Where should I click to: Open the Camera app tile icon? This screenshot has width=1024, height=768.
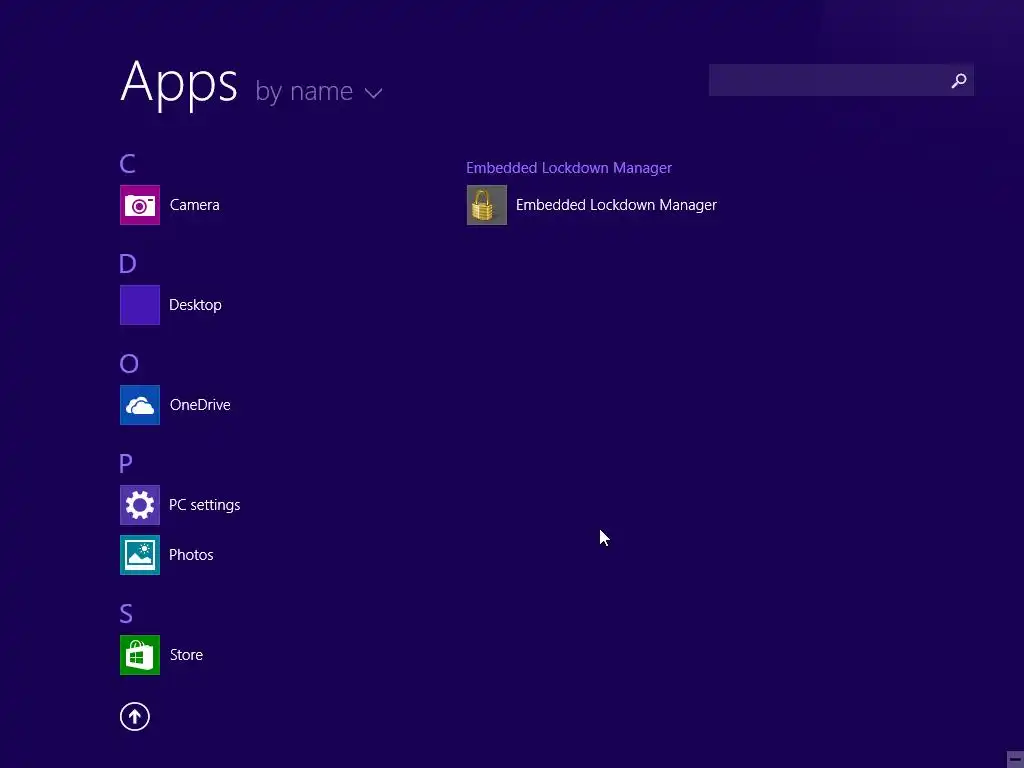click(x=140, y=205)
